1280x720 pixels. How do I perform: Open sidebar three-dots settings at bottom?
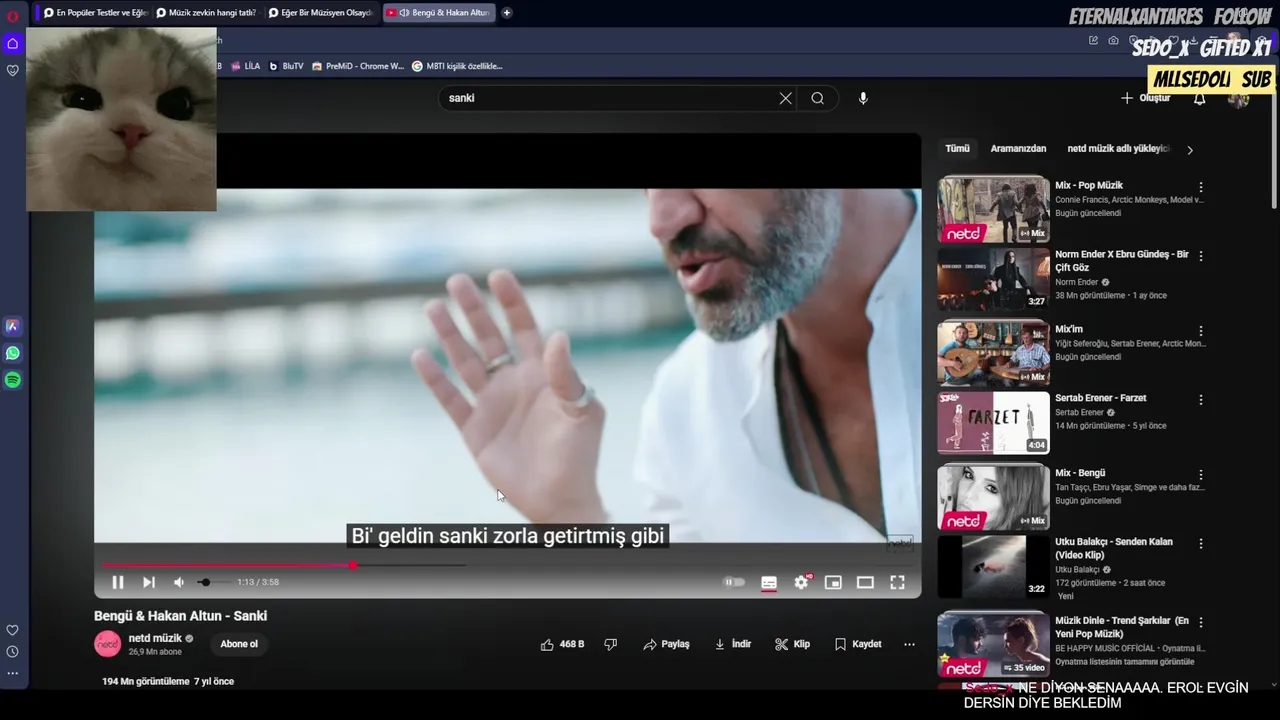coord(13,673)
